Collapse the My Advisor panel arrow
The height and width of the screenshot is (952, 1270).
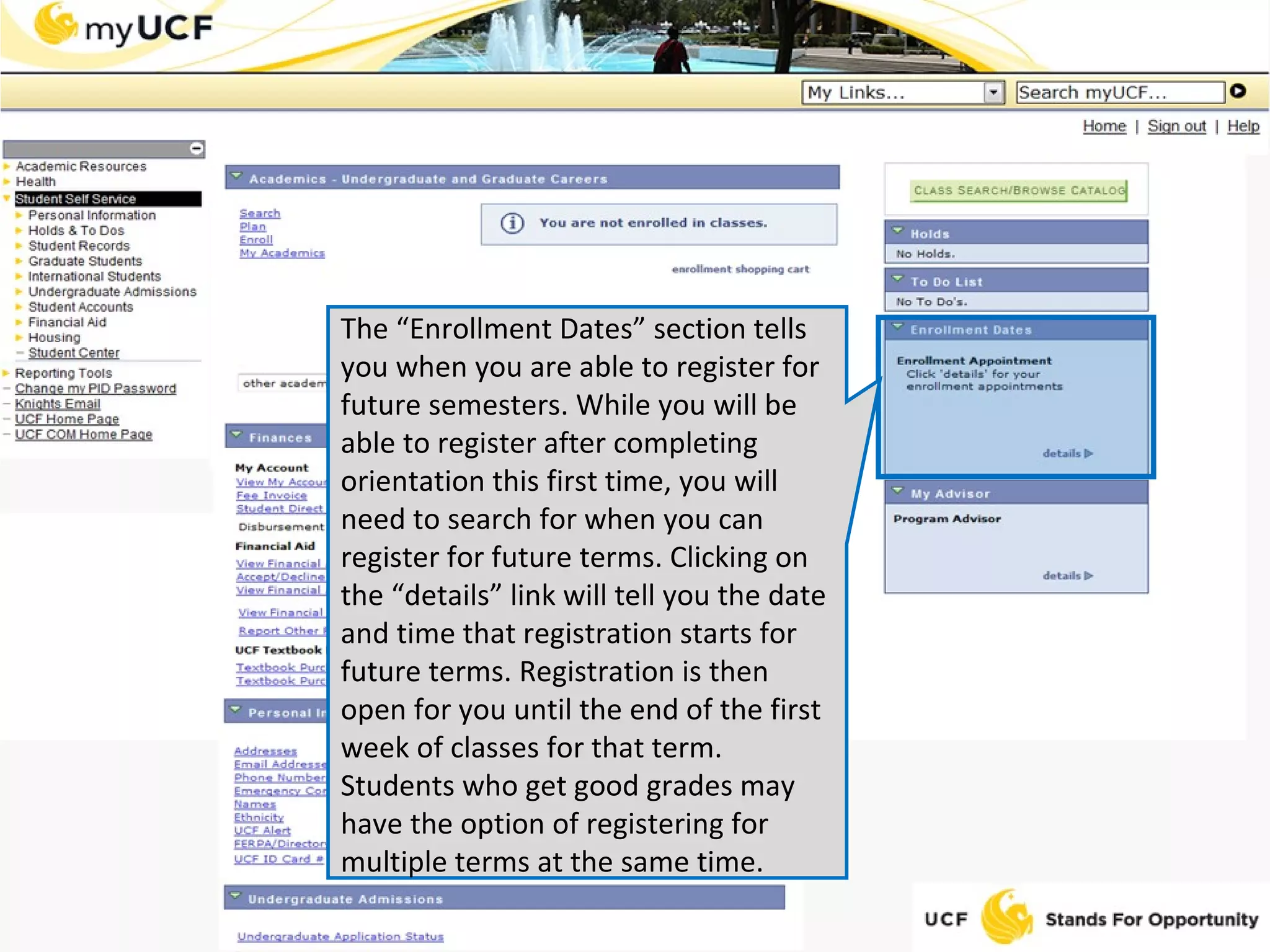click(x=897, y=491)
